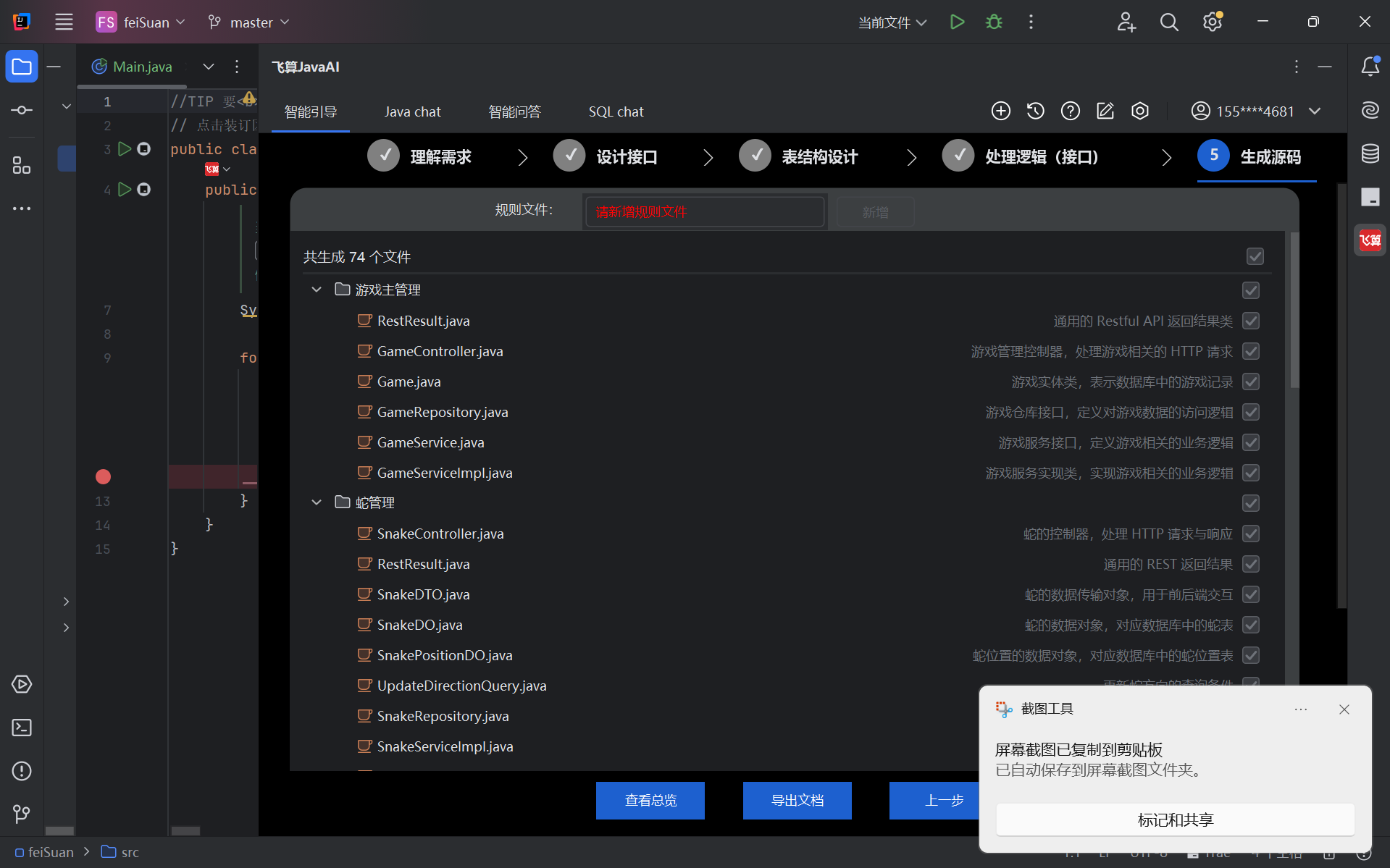
Task: Open the Git tool window icon
Action: [22, 814]
